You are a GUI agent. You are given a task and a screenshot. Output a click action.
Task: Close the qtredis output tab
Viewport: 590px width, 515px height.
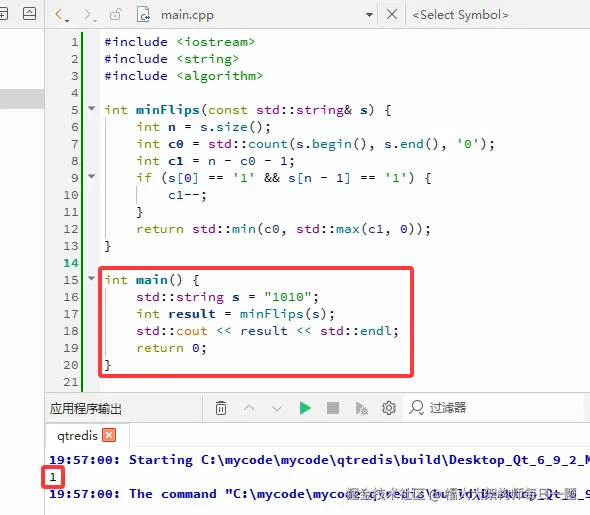pos(109,435)
